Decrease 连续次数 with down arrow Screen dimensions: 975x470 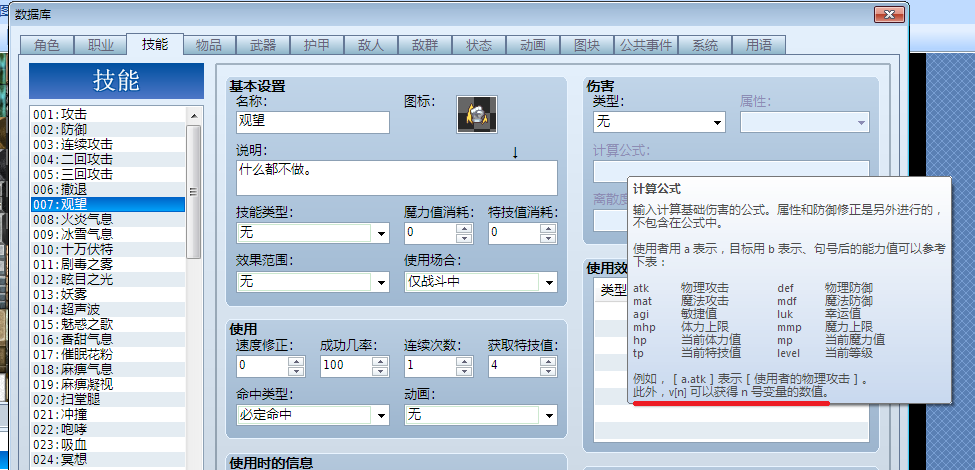click(x=464, y=371)
